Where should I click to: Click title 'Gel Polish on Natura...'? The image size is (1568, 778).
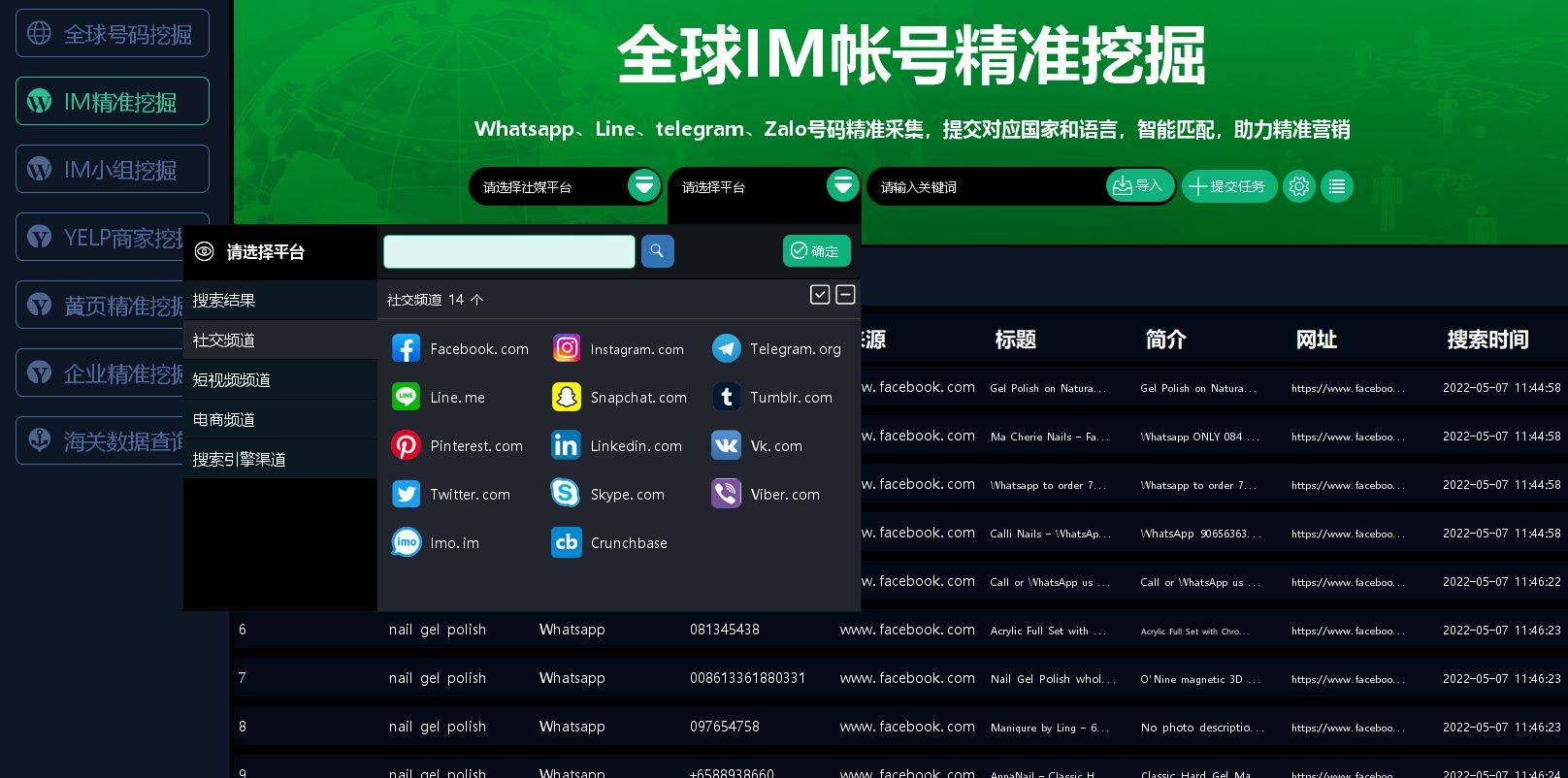pos(1048,388)
